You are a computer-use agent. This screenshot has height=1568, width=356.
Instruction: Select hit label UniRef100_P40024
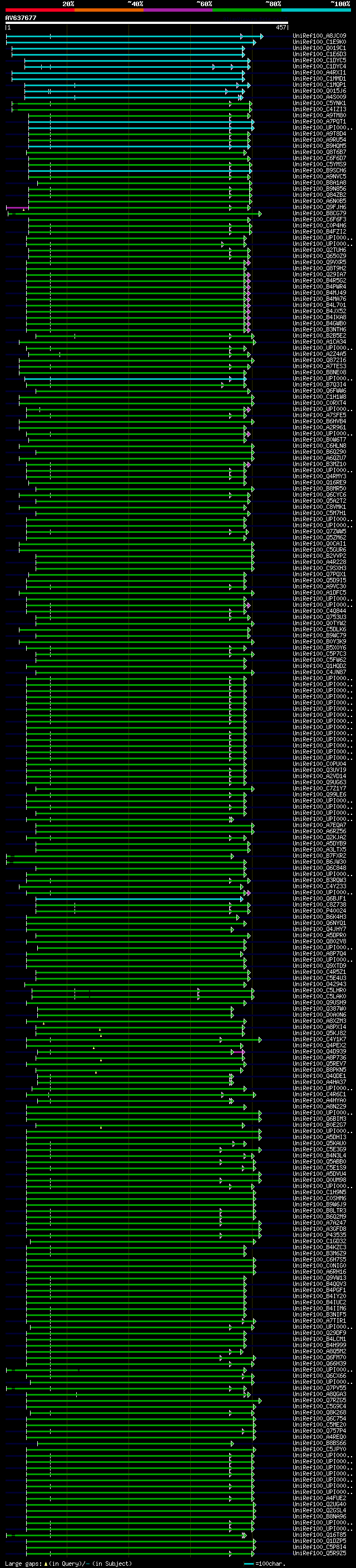(x=319, y=911)
